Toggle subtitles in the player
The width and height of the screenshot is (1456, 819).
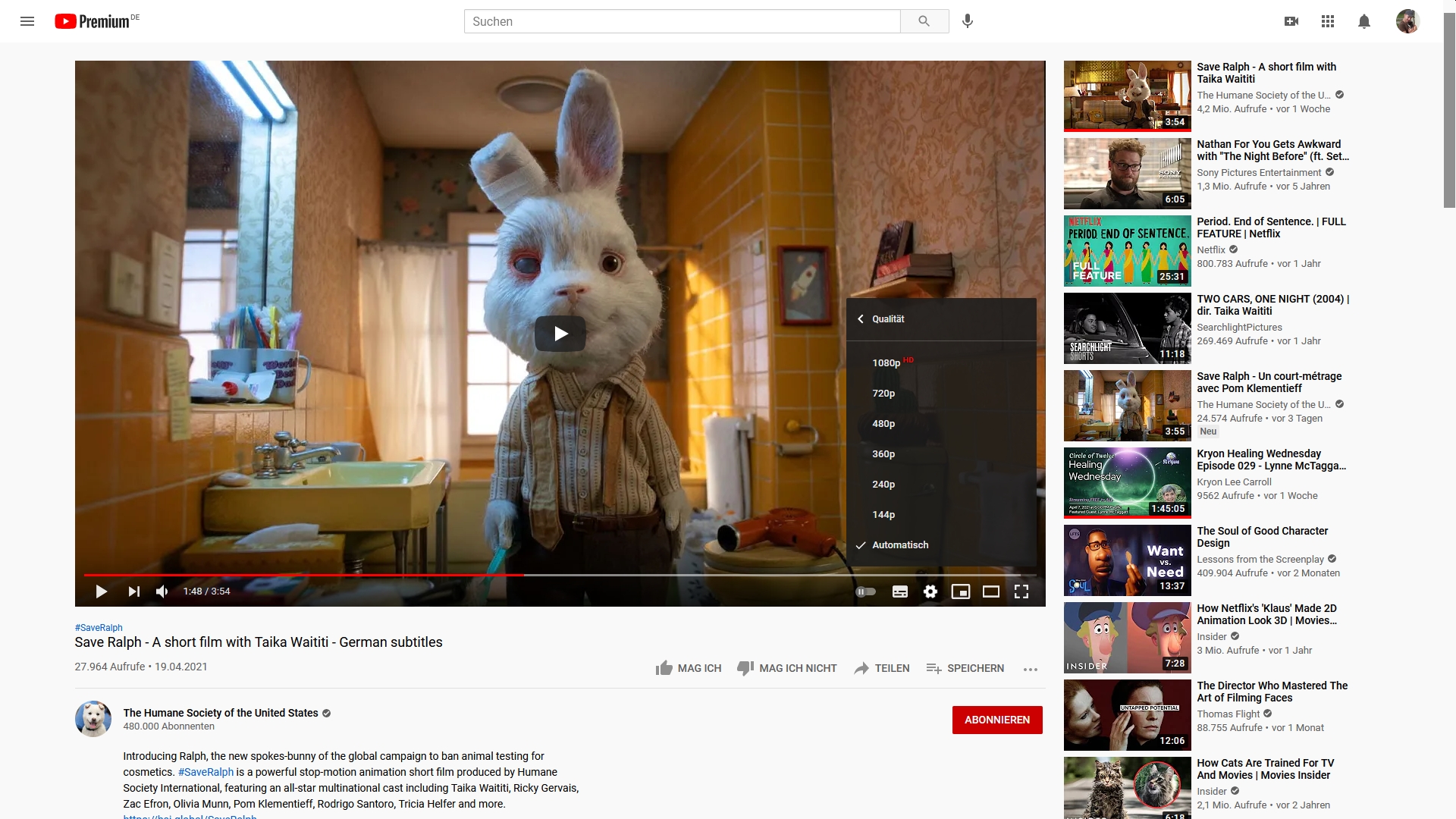click(x=899, y=591)
